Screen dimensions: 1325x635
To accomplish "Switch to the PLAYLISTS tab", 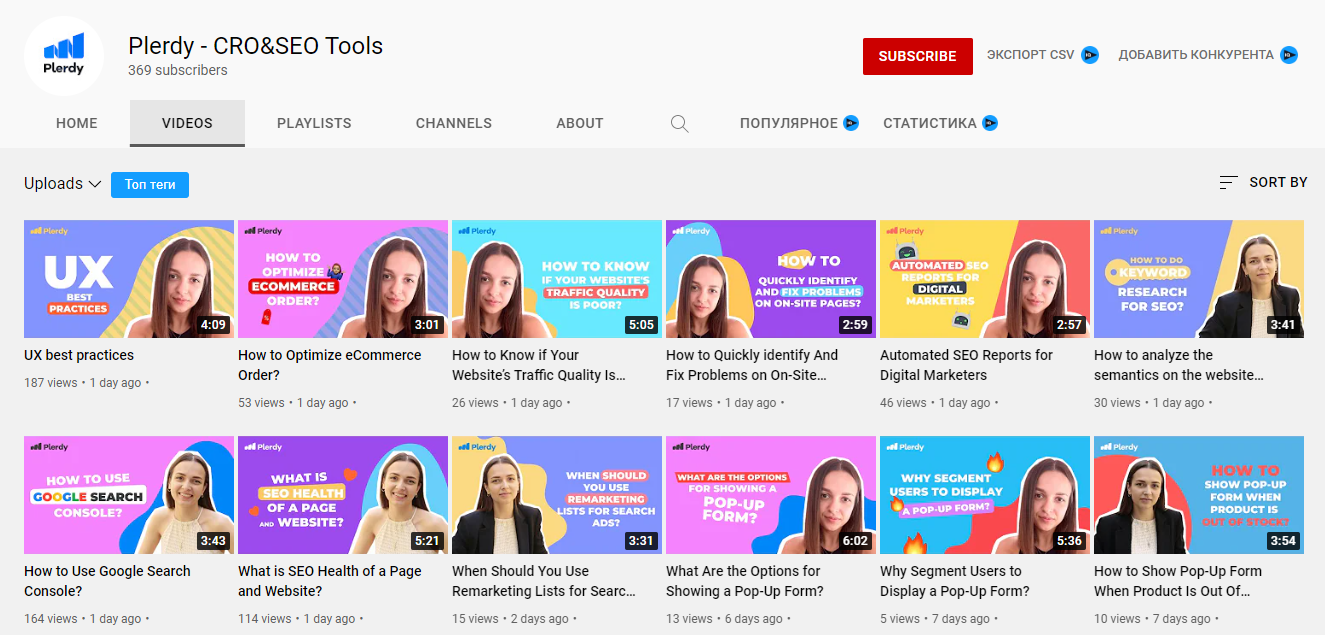I will pyautogui.click(x=314, y=123).
